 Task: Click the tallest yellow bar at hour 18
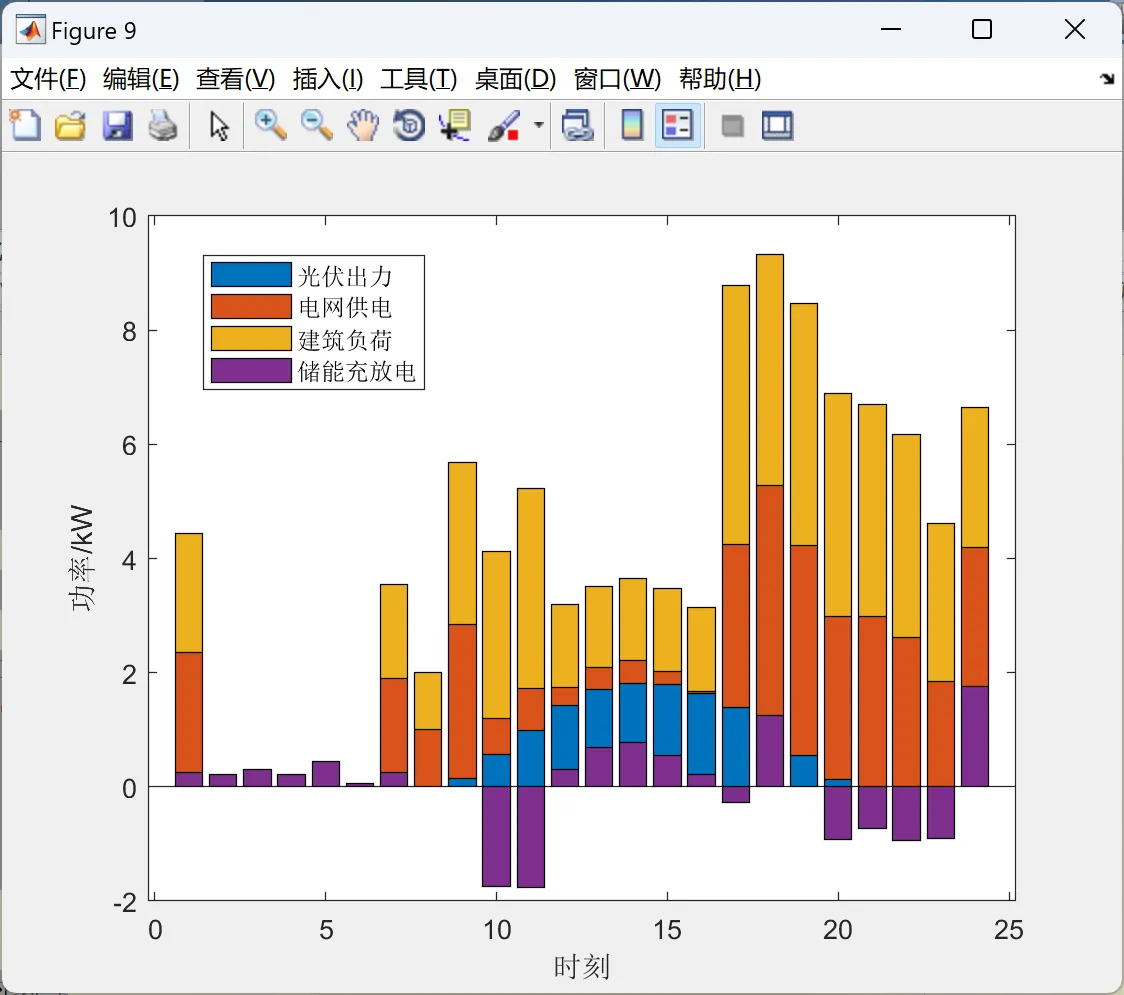(x=770, y=370)
